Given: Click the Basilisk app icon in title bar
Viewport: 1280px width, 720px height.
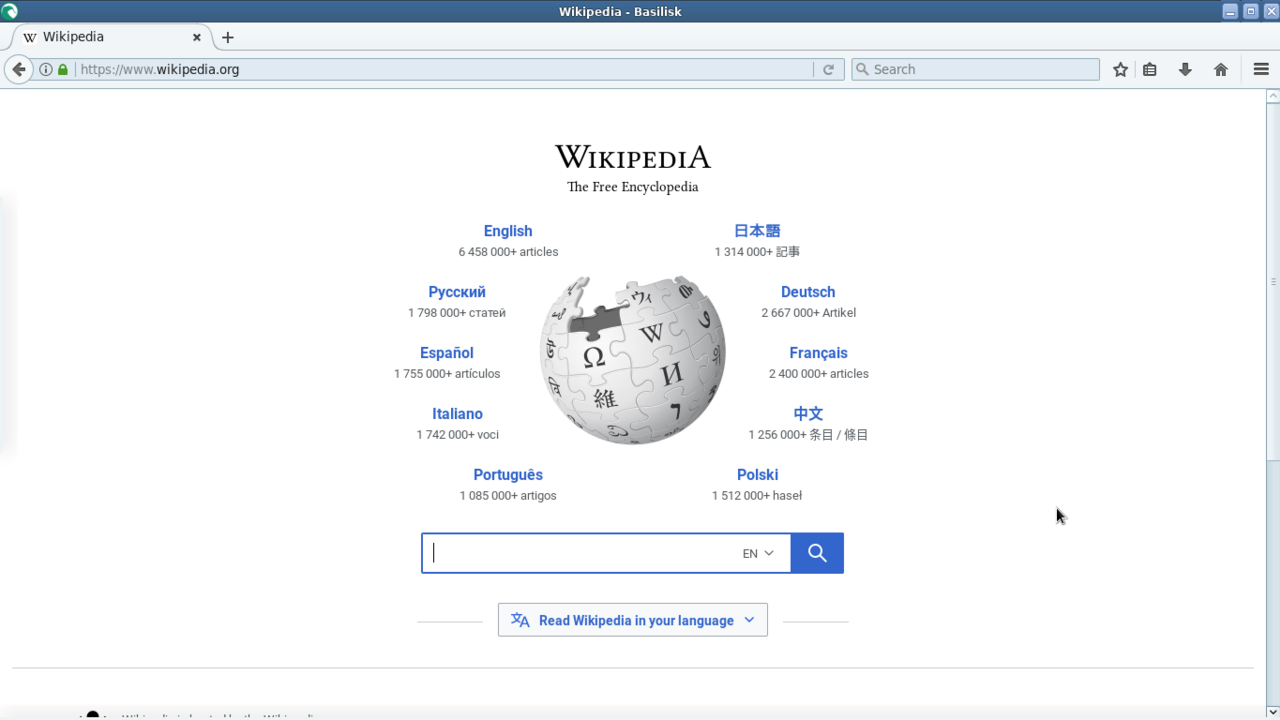Looking at the screenshot, I should pos(10,11).
